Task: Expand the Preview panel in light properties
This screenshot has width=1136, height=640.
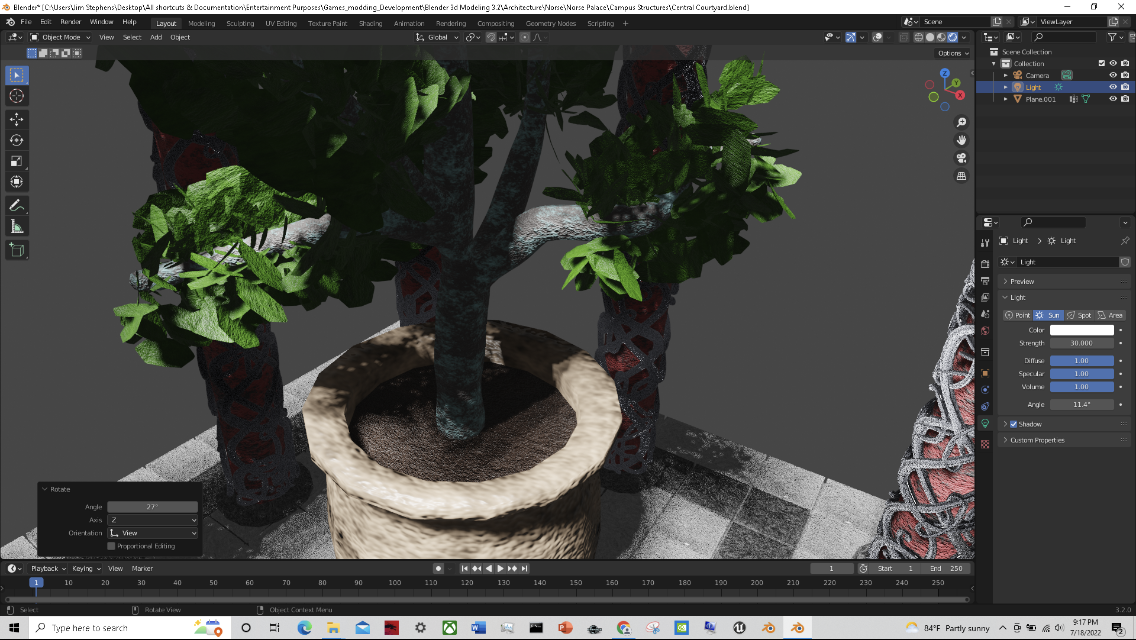Action: click(1022, 281)
